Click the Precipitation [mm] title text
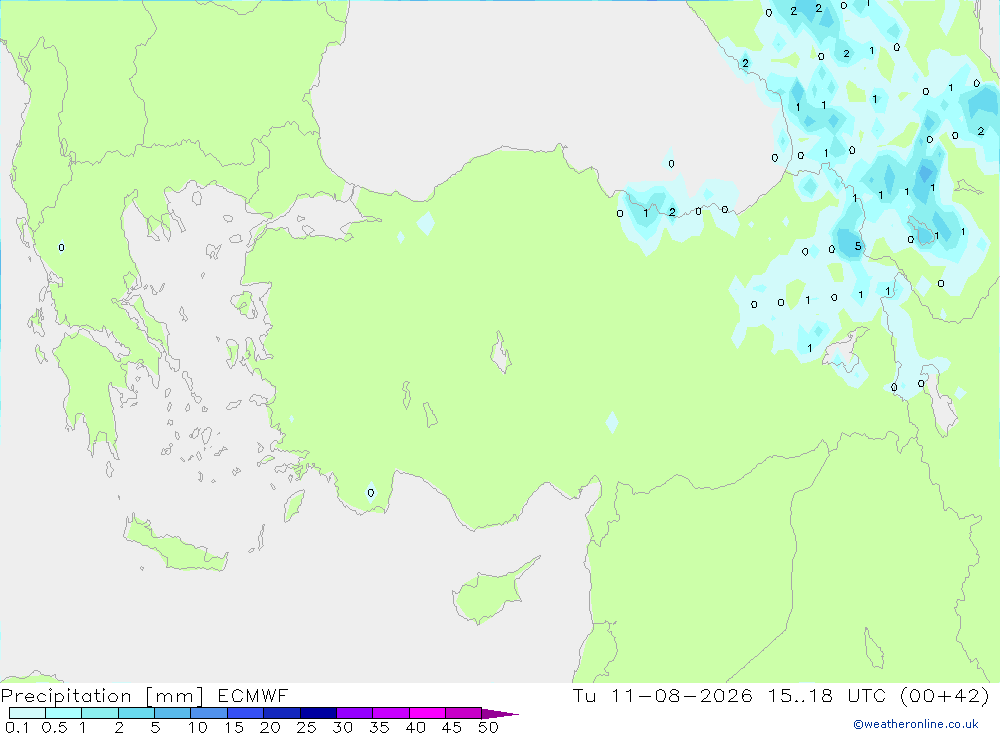The width and height of the screenshot is (1000, 733). point(102,696)
